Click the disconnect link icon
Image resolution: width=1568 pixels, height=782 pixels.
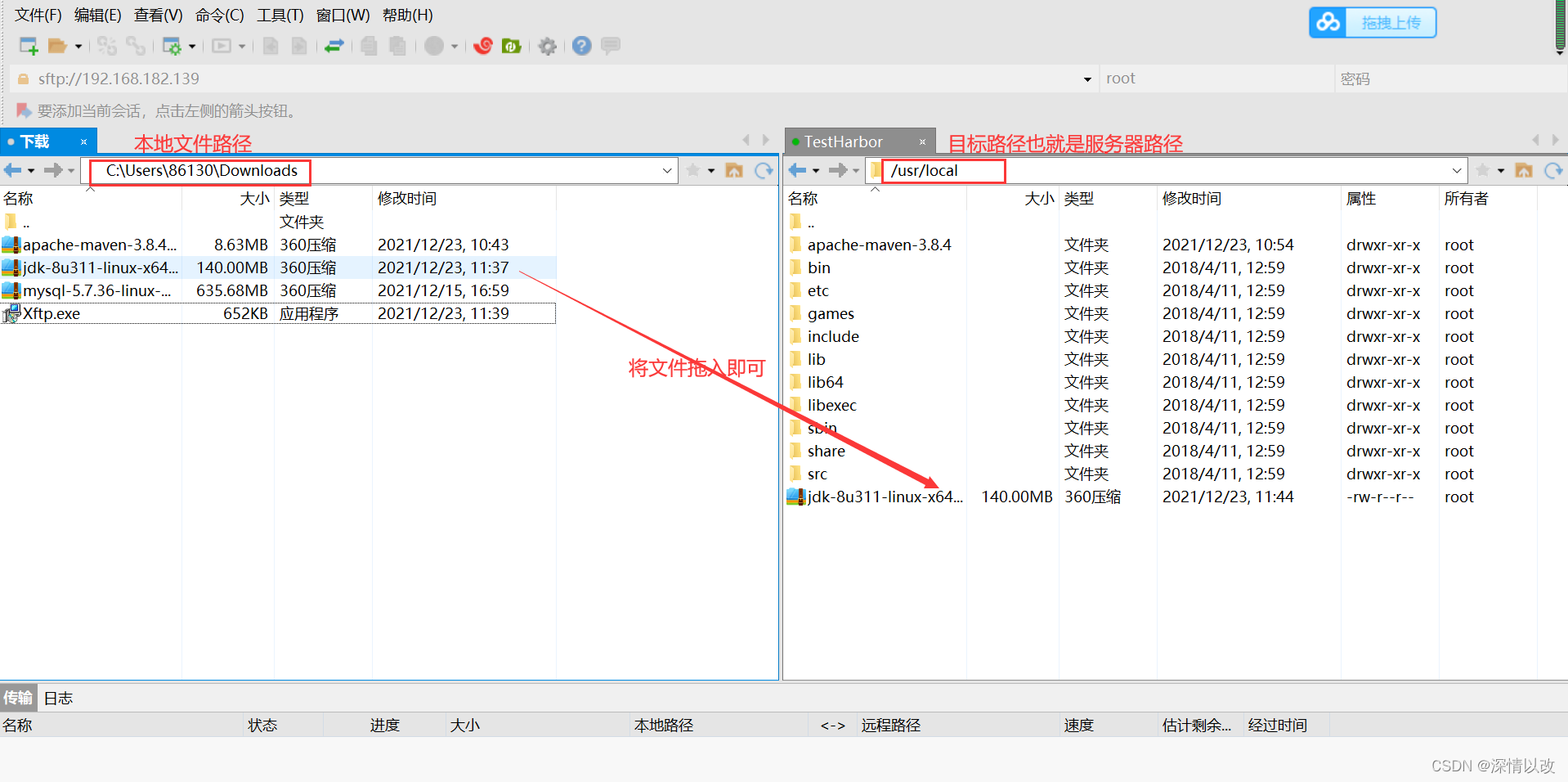point(136,46)
